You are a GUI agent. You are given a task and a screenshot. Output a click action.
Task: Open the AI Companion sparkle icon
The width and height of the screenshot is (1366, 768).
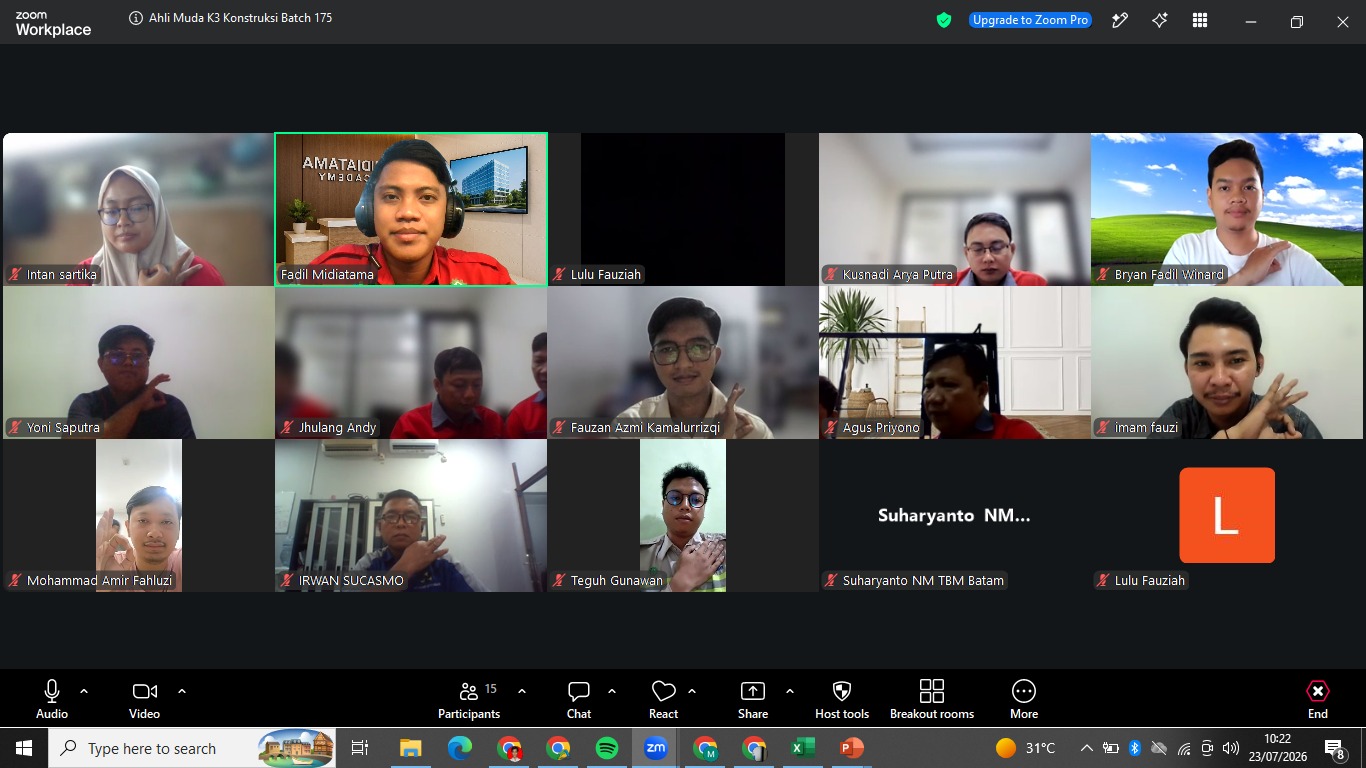1160,20
